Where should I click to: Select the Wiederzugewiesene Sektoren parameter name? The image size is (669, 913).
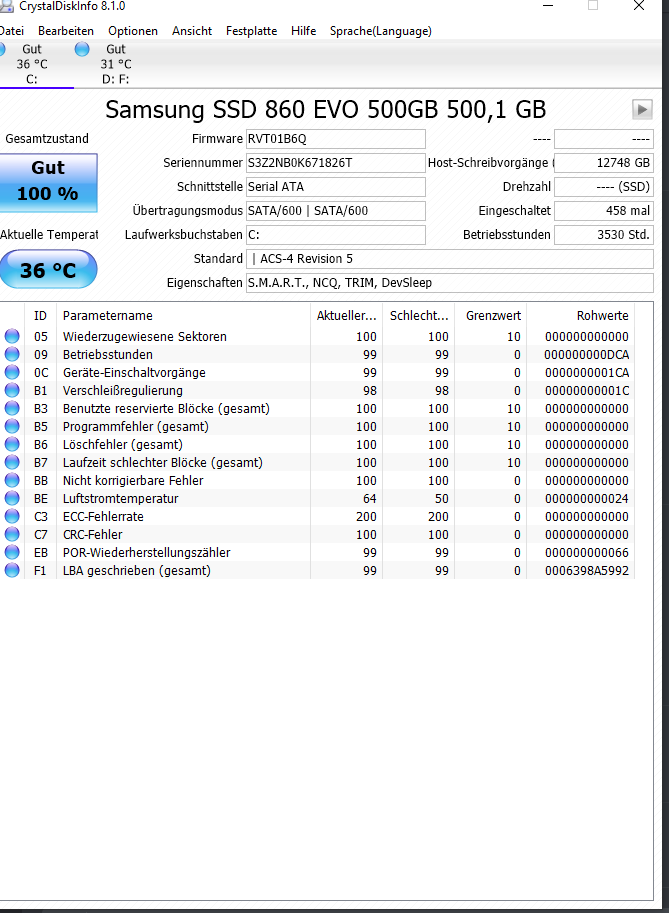coord(144,337)
